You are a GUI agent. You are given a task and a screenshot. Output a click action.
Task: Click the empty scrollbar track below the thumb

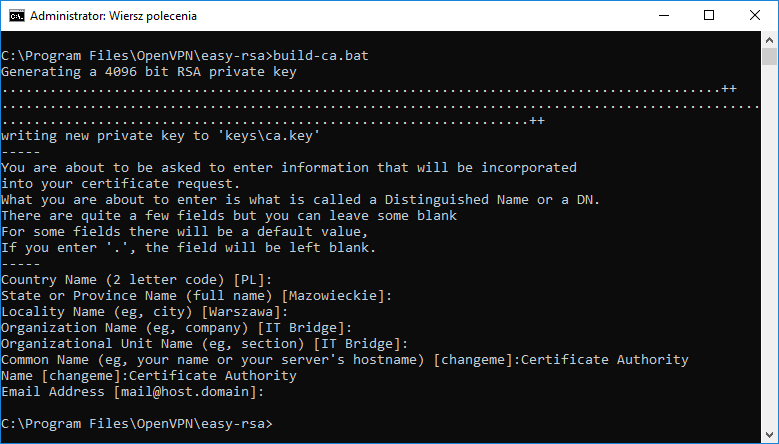point(769,245)
